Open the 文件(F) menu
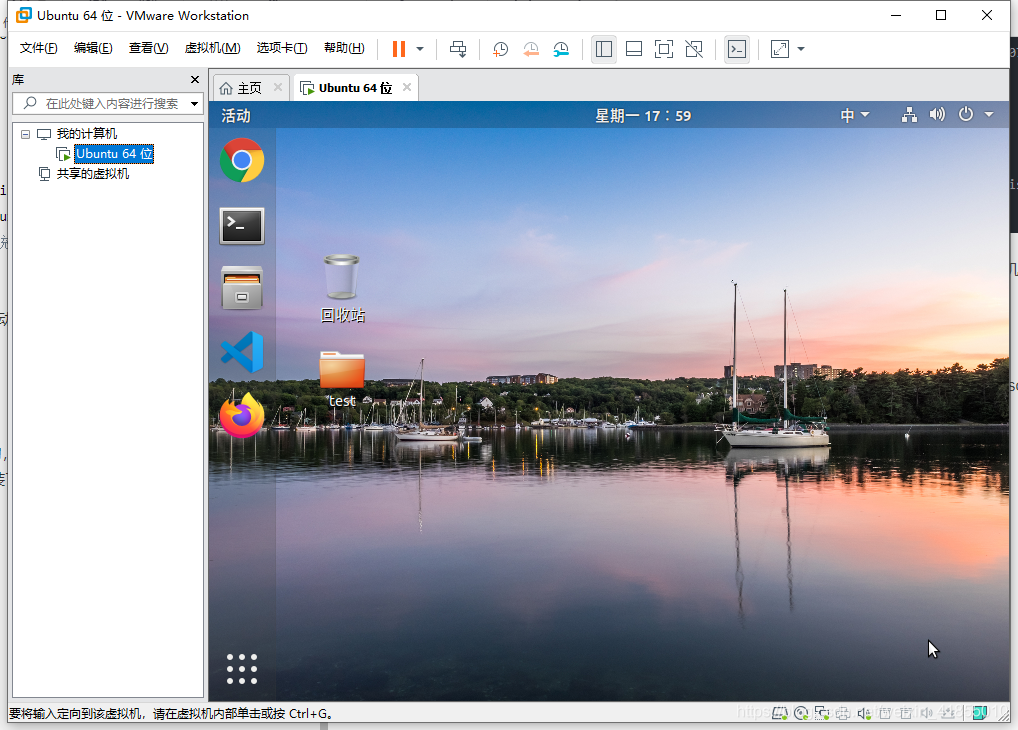The image size is (1018, 730). click(38, 48)
